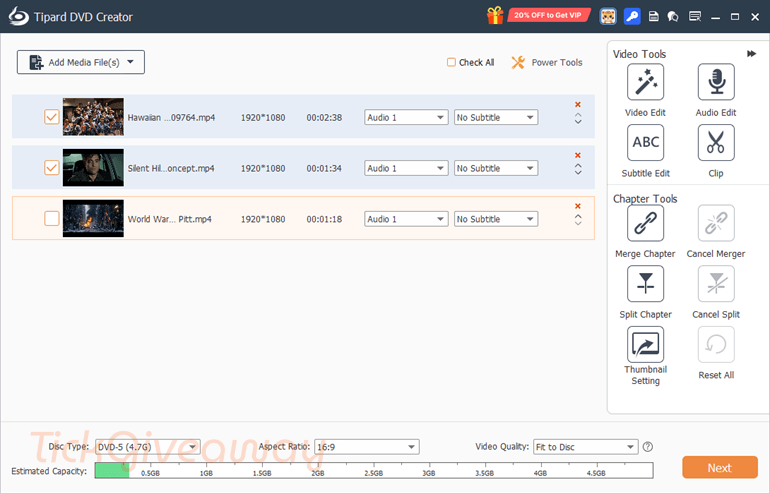Click the 20% OFF to Get VIP banner
The height and width of the screenshot is (494, 770).
(548, 15)
